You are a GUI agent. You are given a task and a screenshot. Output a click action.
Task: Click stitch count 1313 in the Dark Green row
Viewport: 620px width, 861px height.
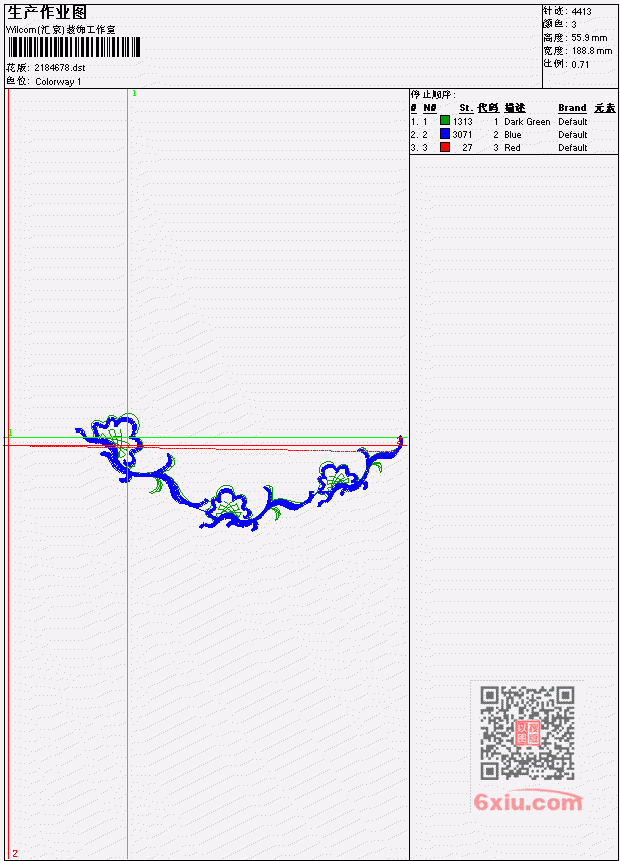tap(462, 121)
